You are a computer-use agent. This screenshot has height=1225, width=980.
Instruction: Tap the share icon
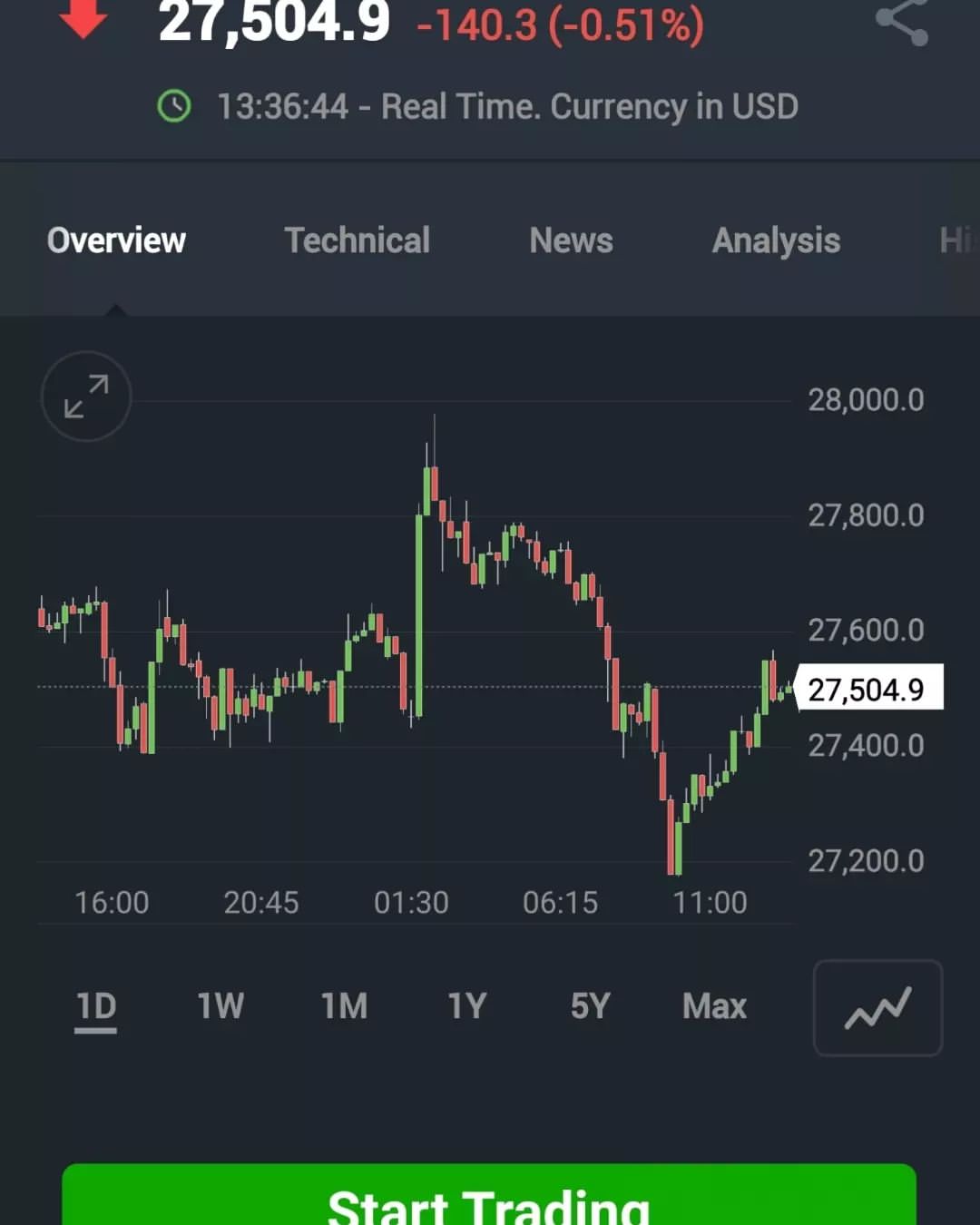coord(902,22)
